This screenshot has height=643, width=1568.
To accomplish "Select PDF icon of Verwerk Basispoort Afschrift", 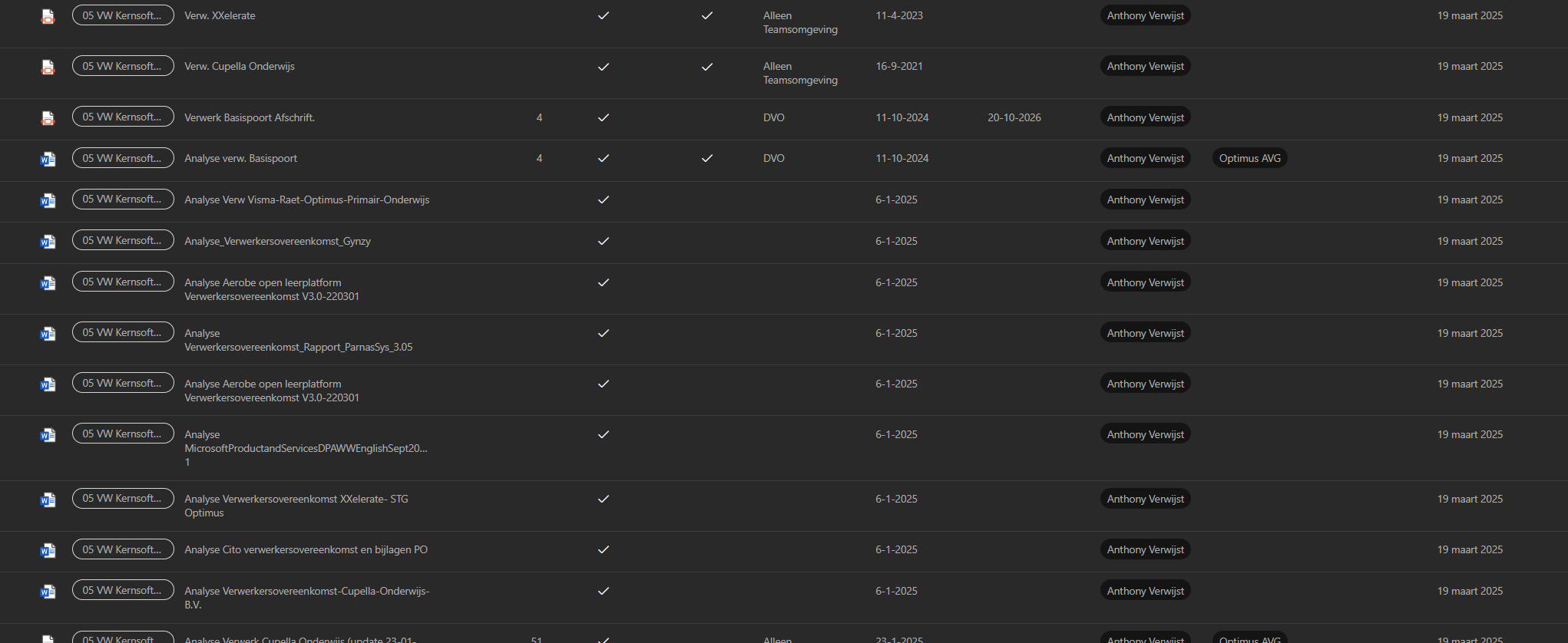I will point(48,118).
